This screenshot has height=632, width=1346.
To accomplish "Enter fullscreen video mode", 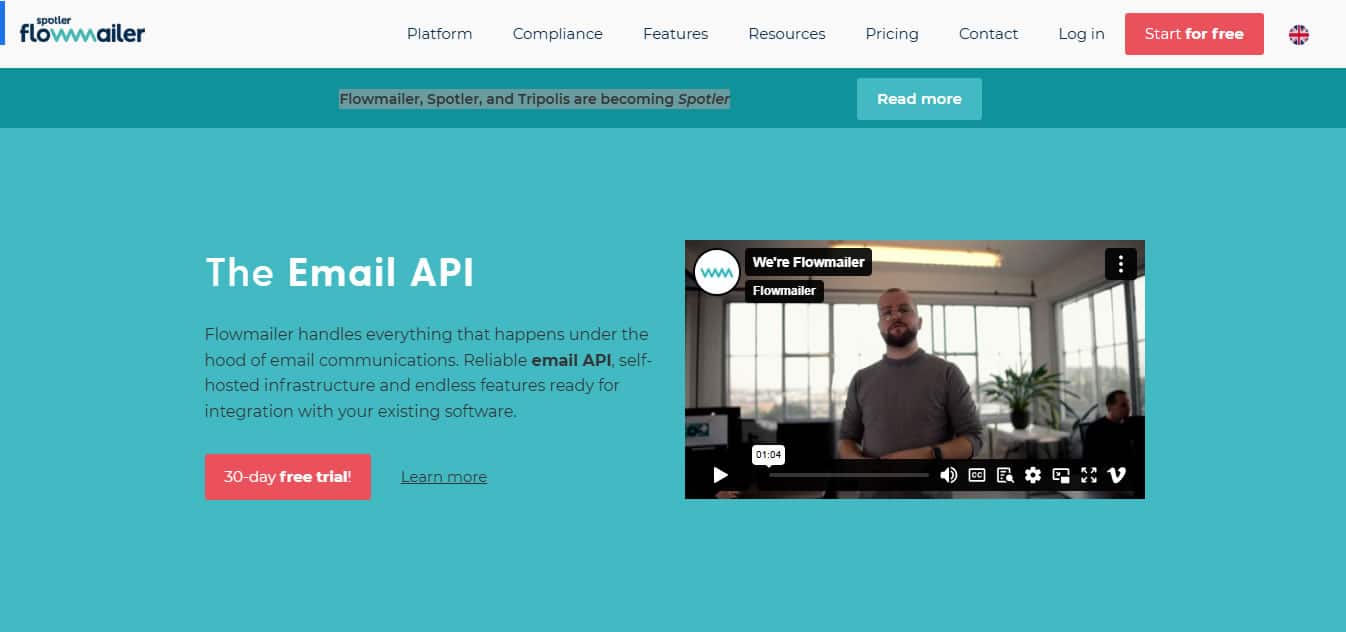I will 1089,475.
